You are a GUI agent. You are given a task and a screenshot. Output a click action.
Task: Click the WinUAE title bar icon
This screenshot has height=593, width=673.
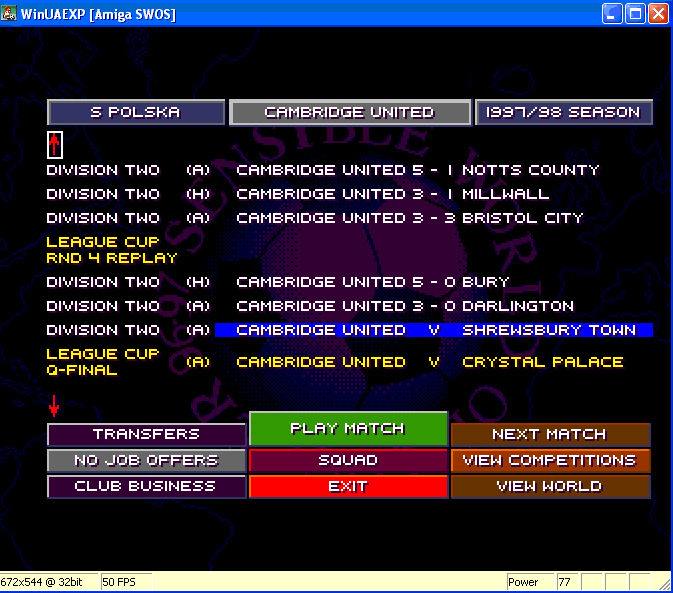click(10, 13)
